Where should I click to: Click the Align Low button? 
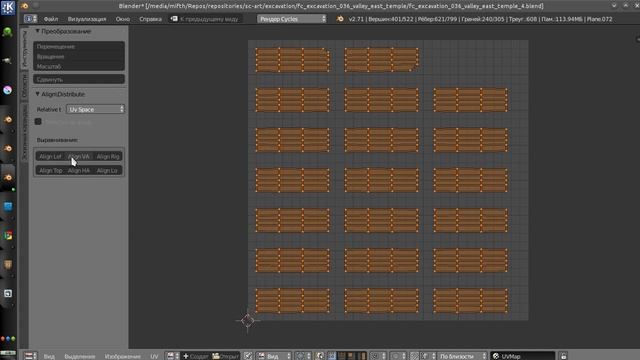(108, 171)
